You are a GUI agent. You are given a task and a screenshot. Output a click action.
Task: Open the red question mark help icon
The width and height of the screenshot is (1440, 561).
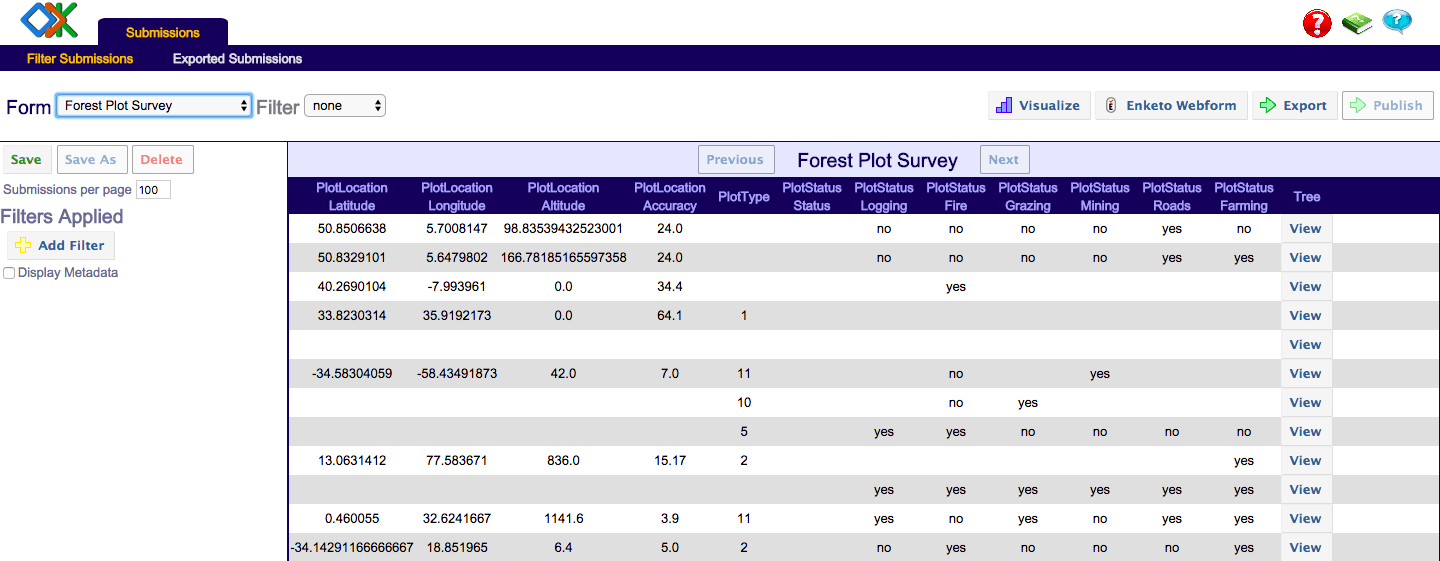coord(1317,23)
